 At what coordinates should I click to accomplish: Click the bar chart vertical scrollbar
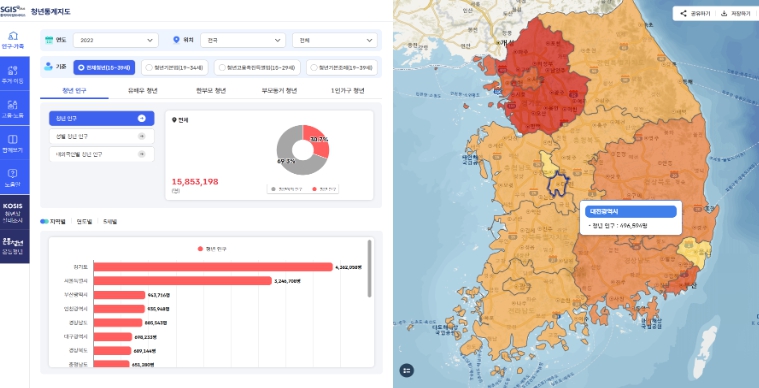coord(370,268)
